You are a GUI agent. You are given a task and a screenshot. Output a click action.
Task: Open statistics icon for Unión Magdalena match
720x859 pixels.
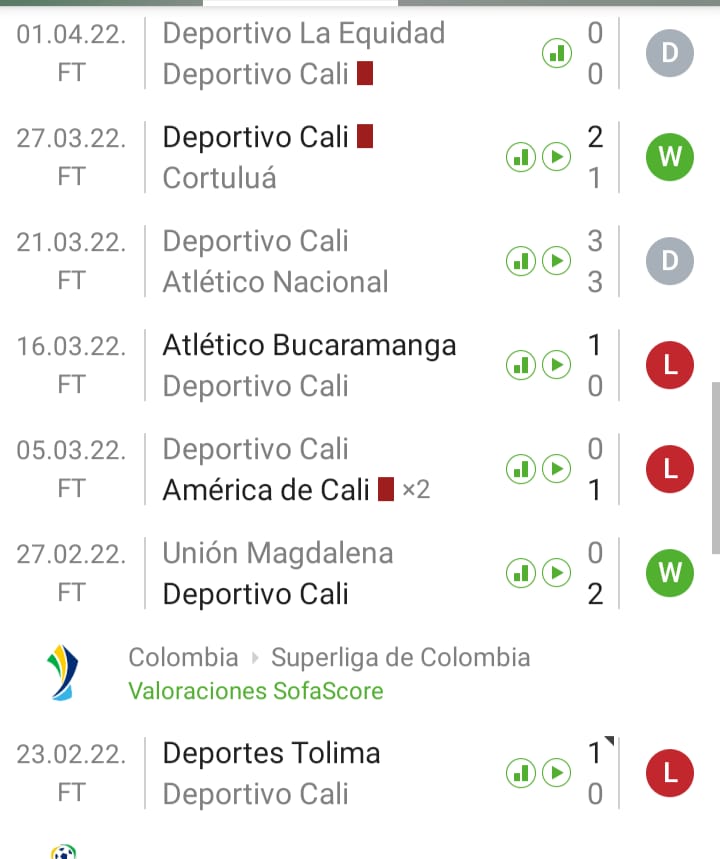(520, 573)
